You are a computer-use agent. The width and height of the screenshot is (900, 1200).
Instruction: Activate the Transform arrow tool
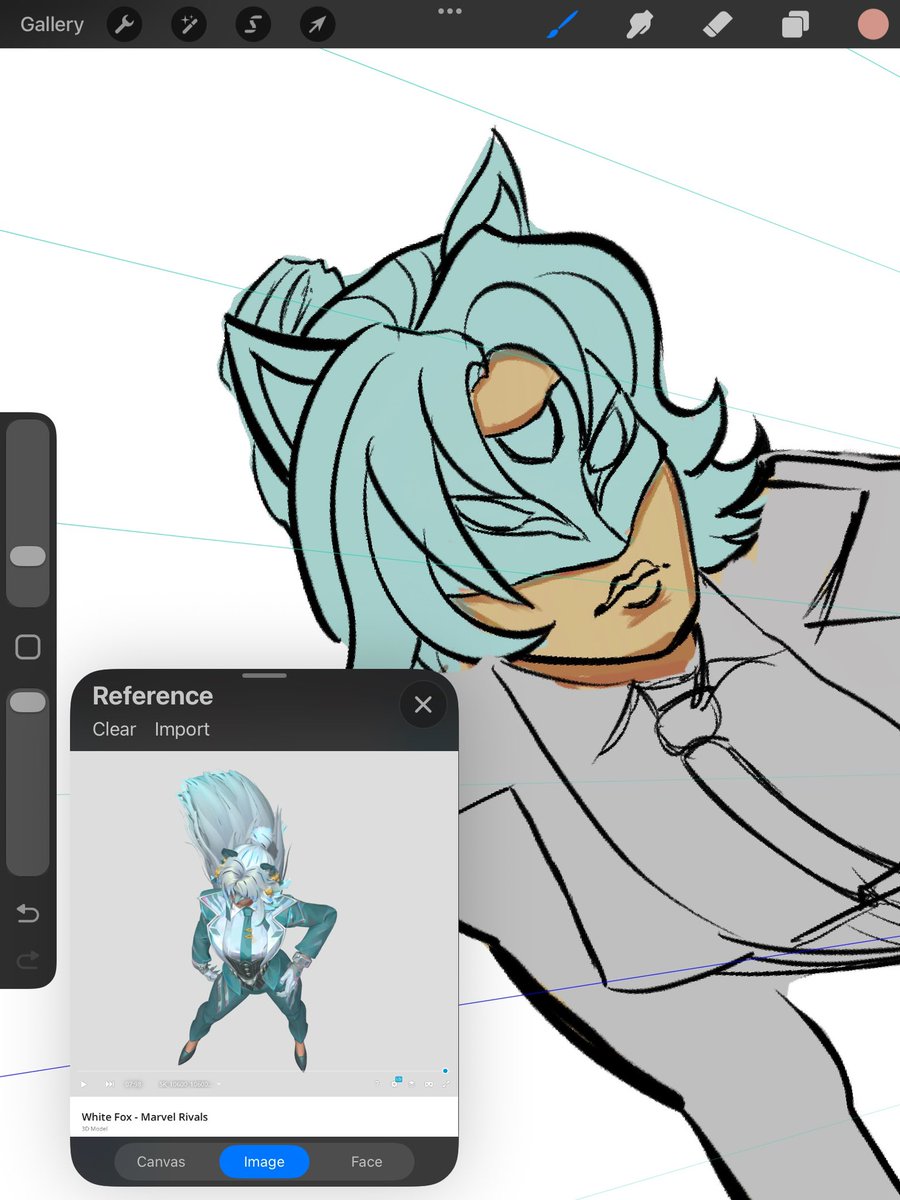tap(317, 24)
